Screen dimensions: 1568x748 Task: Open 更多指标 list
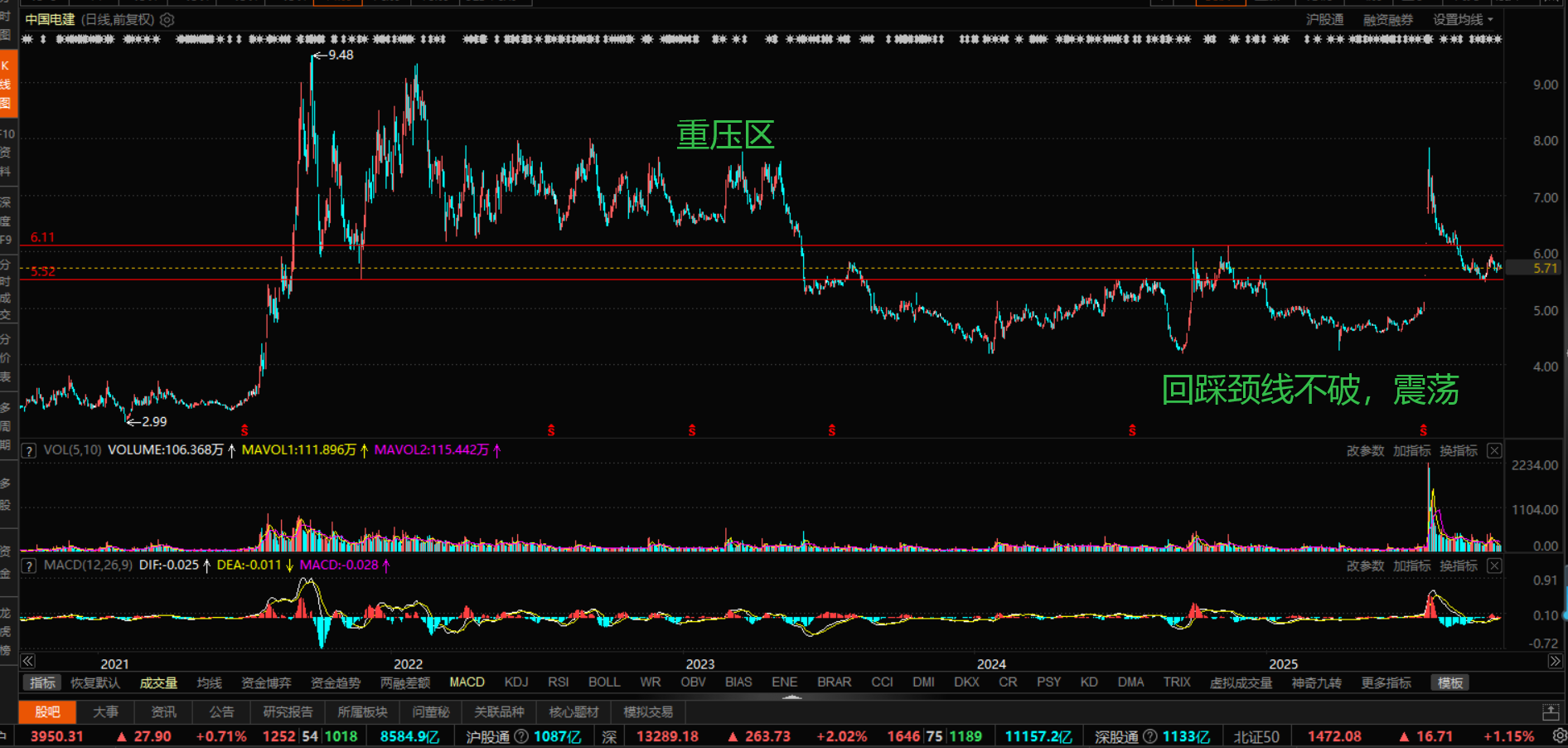(x=1386, y=682)
